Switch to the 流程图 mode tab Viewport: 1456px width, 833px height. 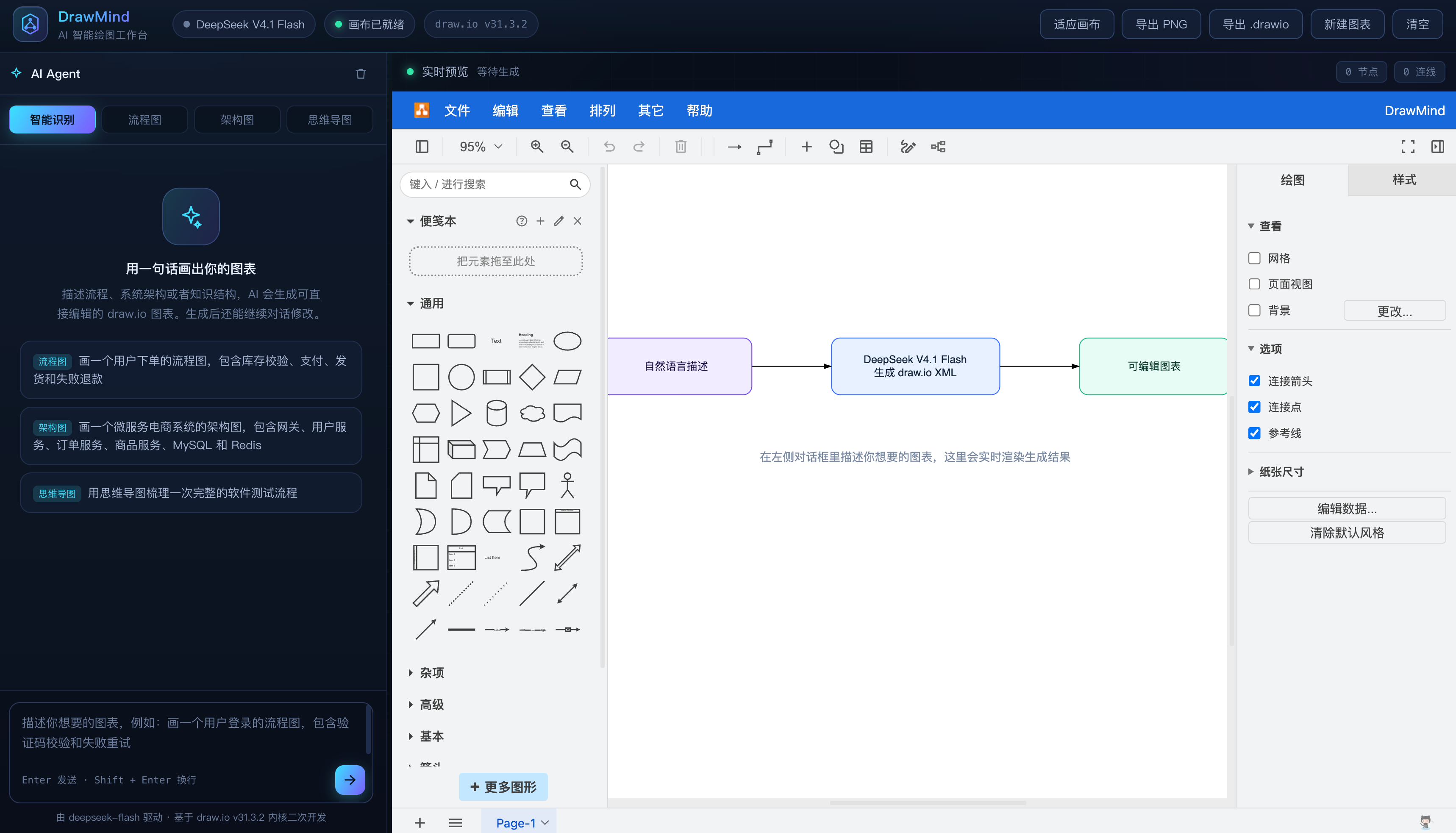tap(145, 119)
